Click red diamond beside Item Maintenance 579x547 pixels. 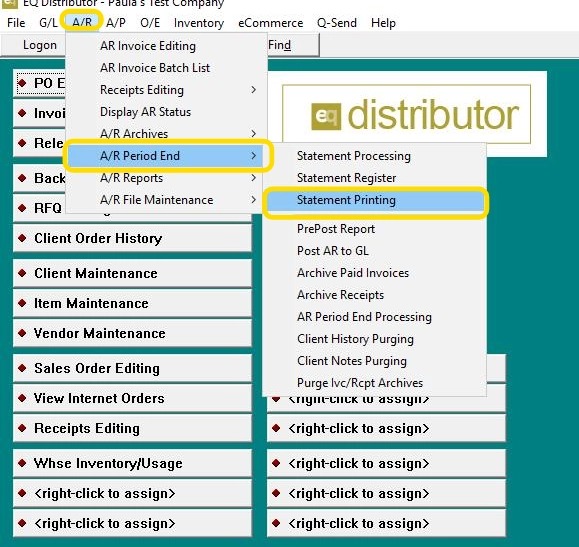pyautogui.click(x=22, y=303)
